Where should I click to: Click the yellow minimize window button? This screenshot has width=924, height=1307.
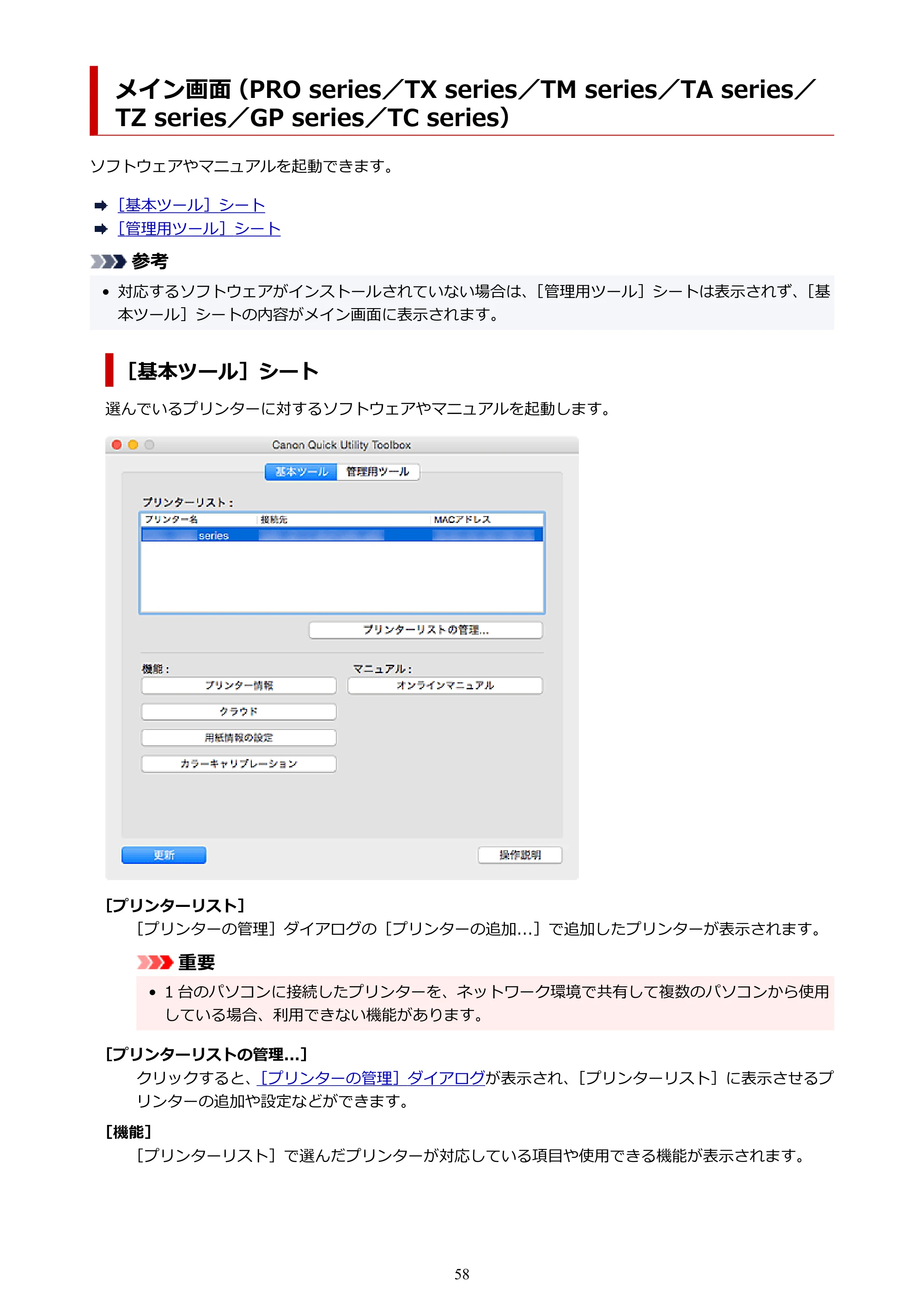(133, 444)
